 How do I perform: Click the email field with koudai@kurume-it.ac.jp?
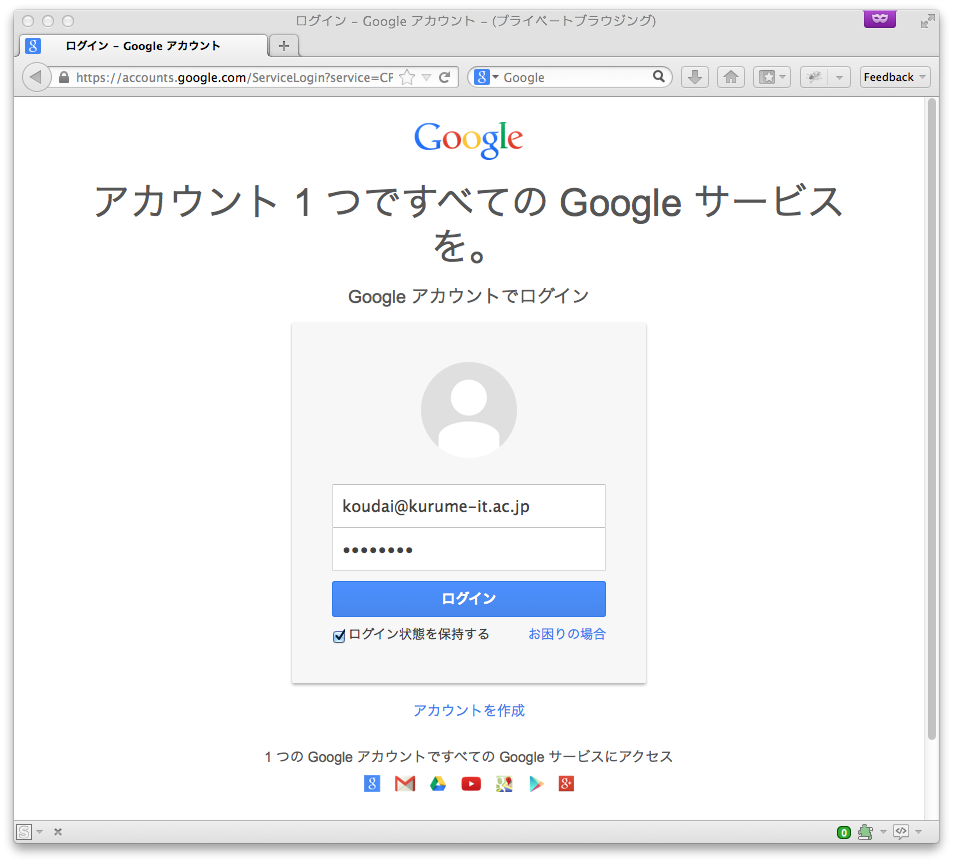(469, 506)
